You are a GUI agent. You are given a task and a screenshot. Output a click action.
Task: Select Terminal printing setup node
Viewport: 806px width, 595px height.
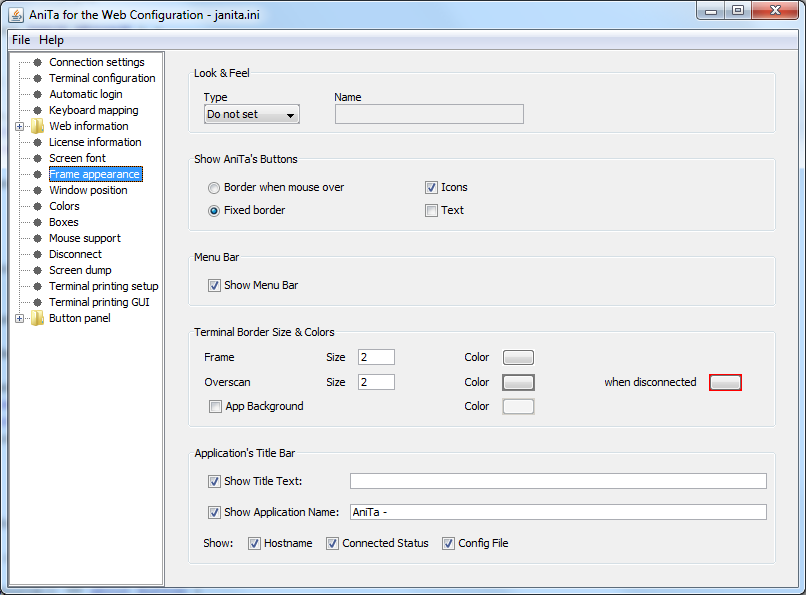pyautogui.click(x=103, y=286)
